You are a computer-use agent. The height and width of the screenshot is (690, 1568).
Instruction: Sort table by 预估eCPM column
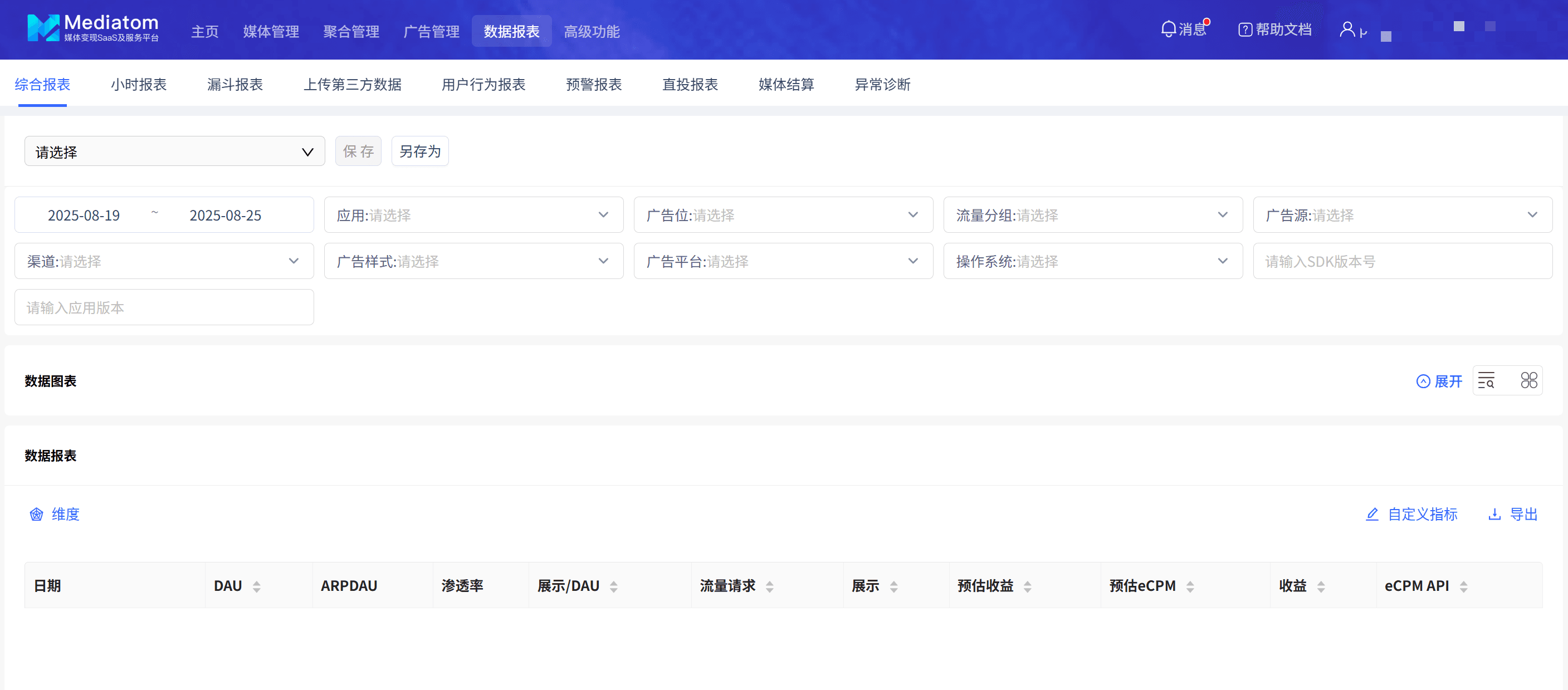click(1190, 586)
